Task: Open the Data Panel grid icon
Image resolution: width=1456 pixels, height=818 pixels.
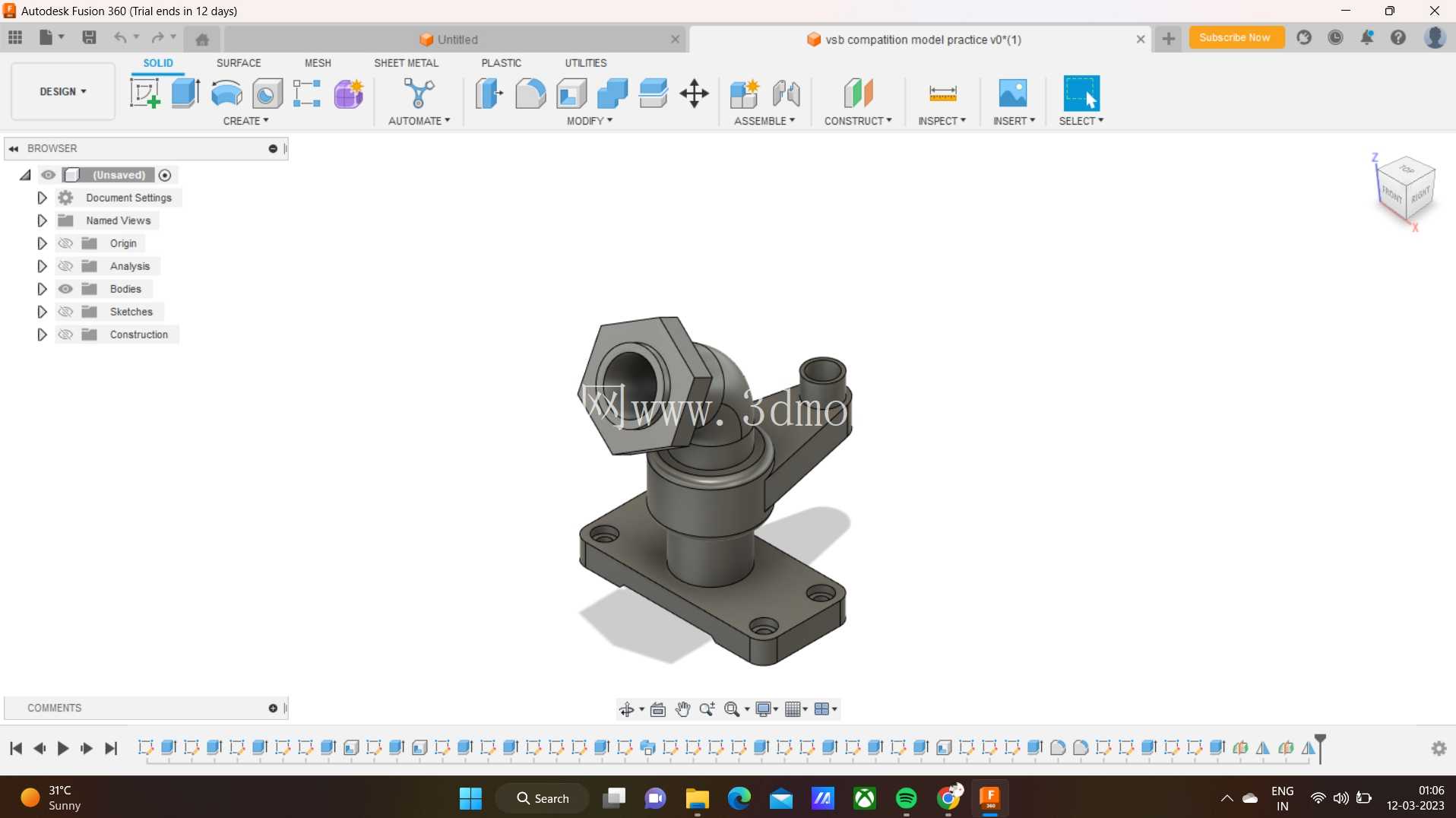Action: [x=15, y=37]
